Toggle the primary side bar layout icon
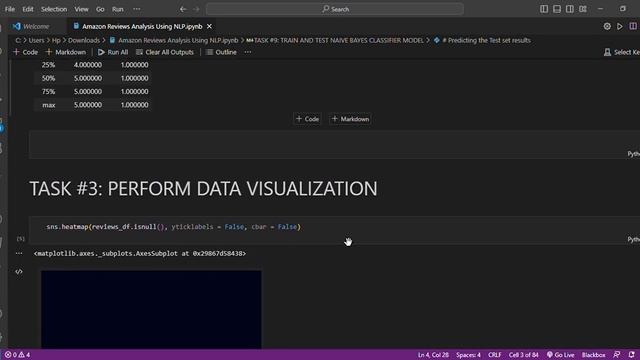The height and width of the screenshot is (360, 640). [x=544, y=9]
